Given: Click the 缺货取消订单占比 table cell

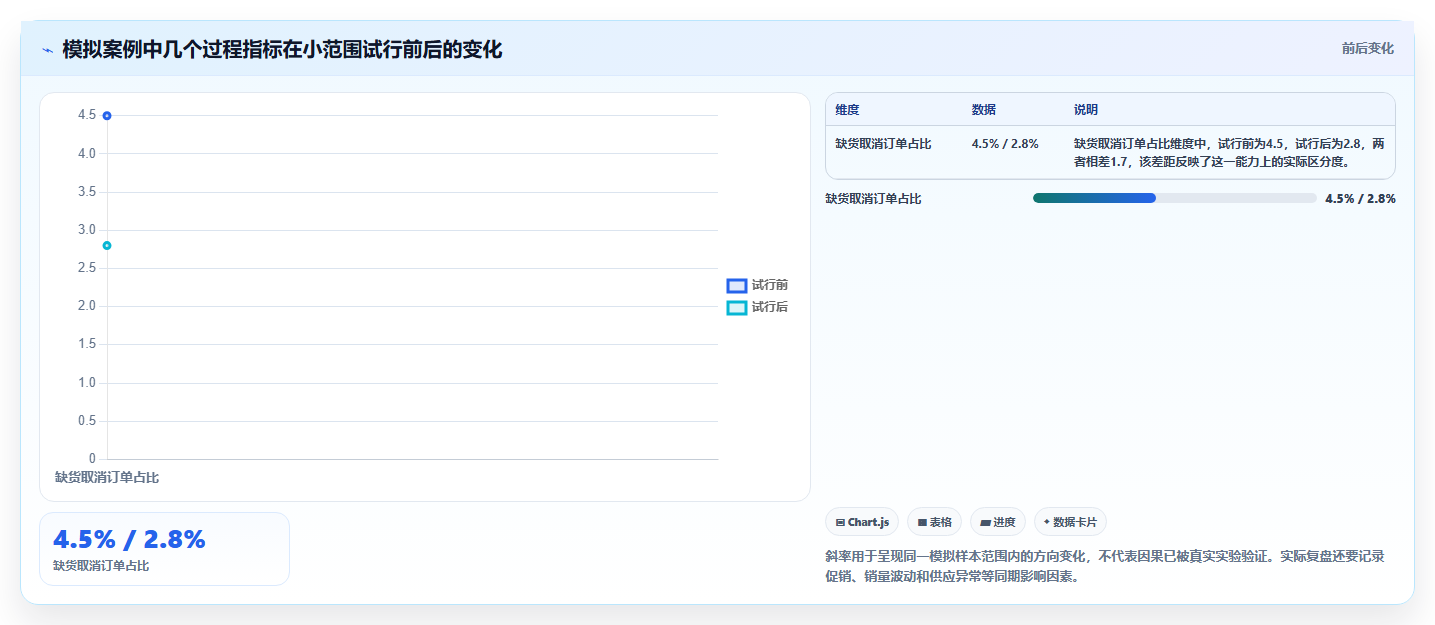Looking at the screenshot, I should (883, 144).
